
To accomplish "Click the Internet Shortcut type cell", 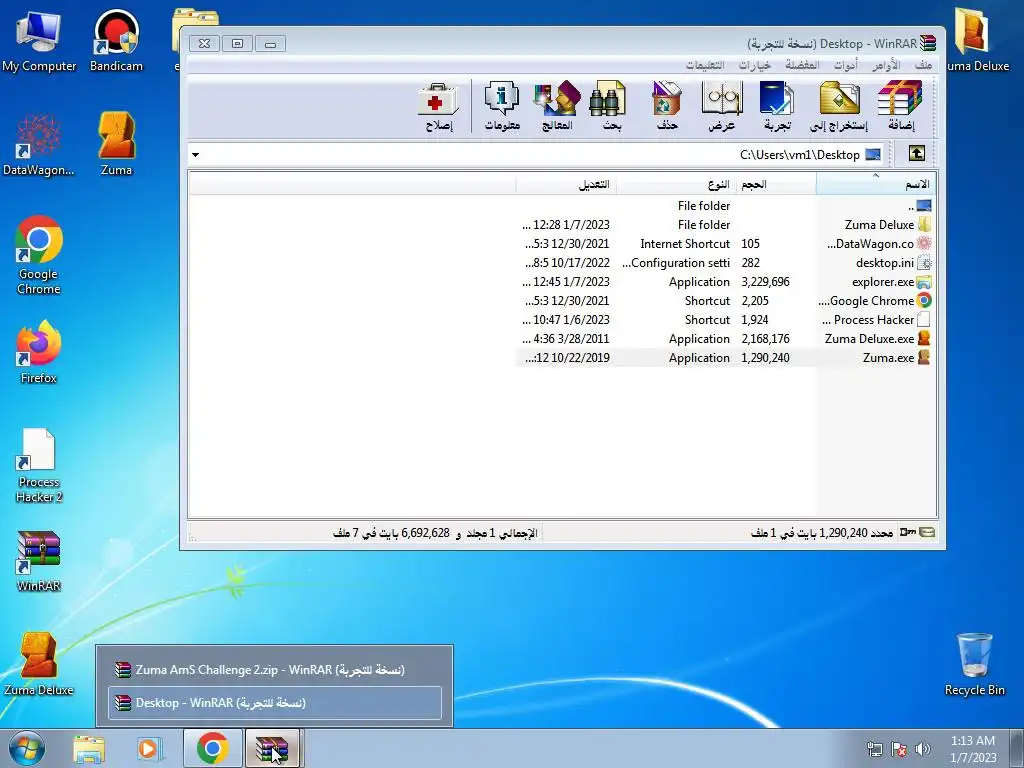I will 684,244.
